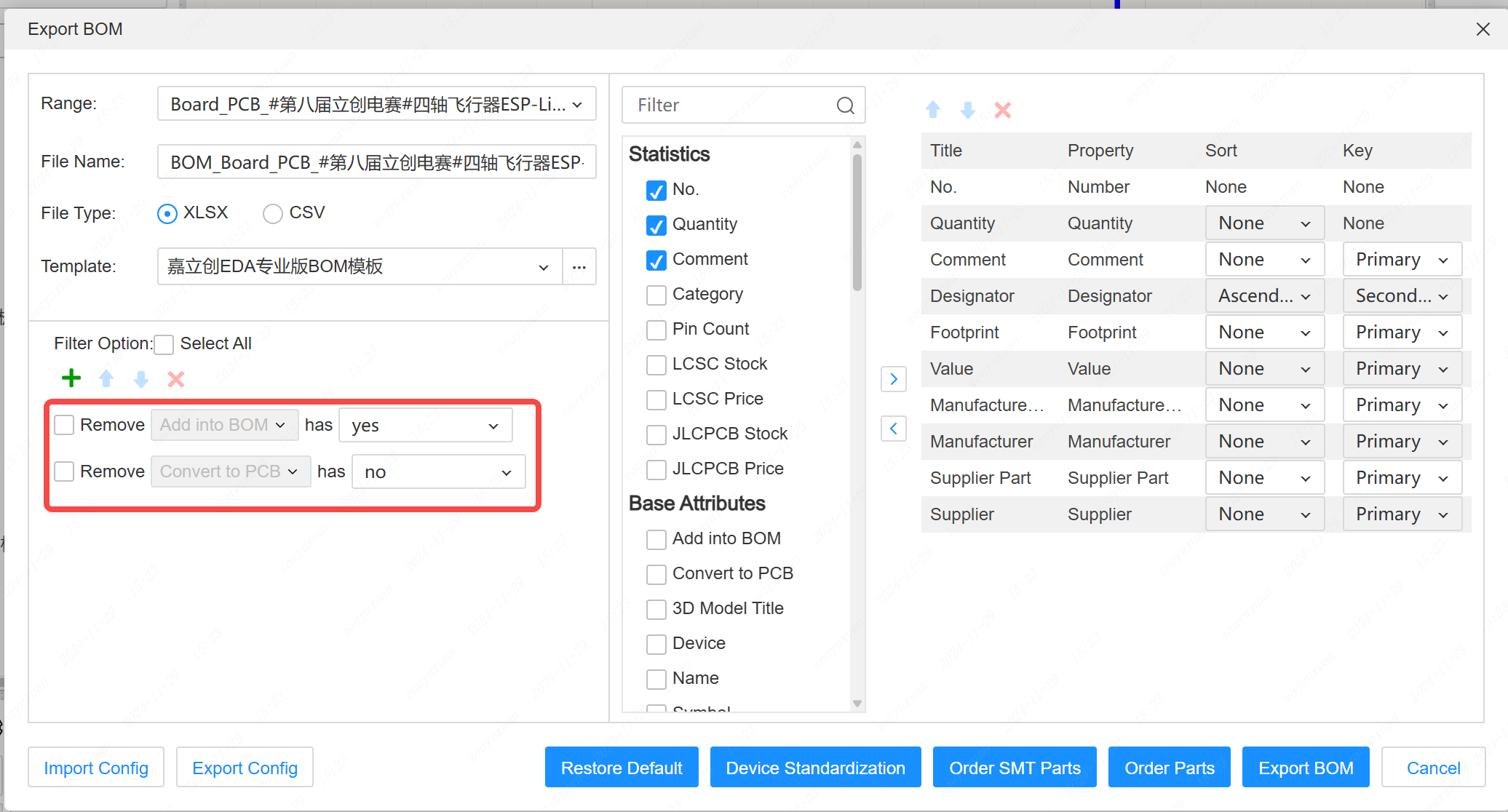The height and width of the screenshot is (812, 1508).
Task: Click the right-arrow add-column button
Action: tap(893, 379)
